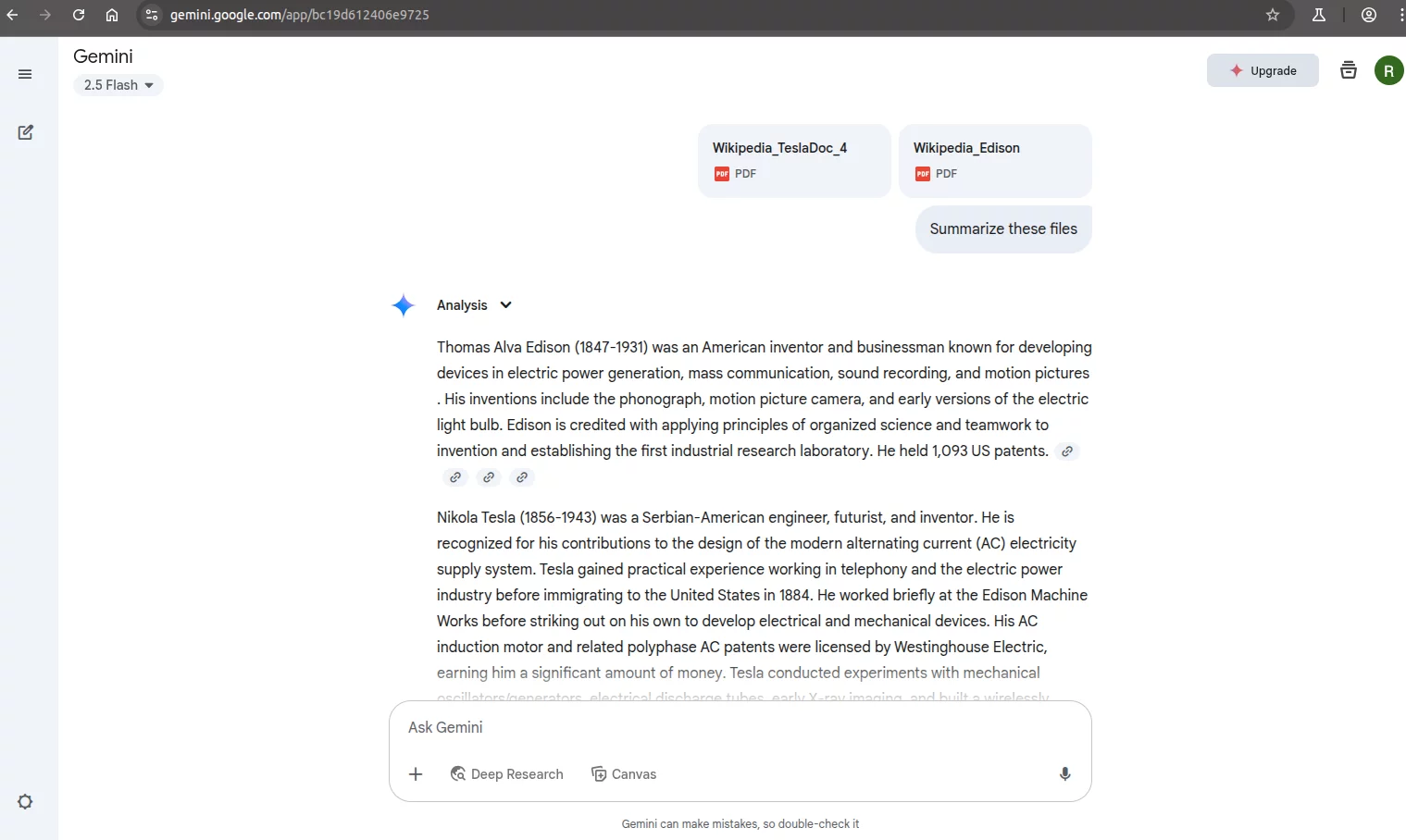This screenshot has width=1406, height=840.
Task: Open the Gems stack icon beside Upgrade
Action: pyautogui.click(x=1349, y=70)
